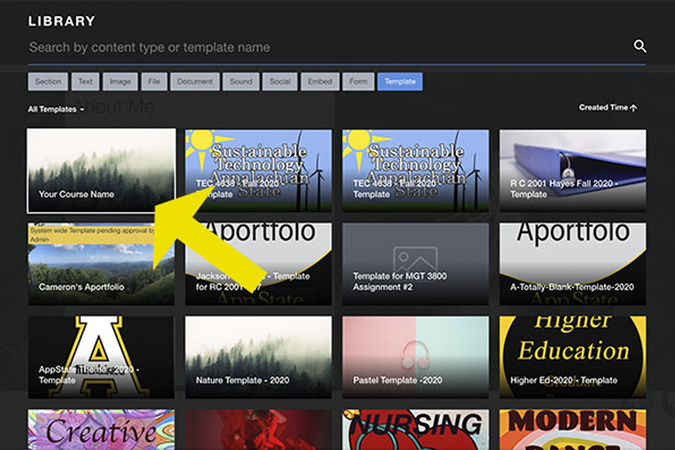Select the Template filter tab
The image size is (675, 450).
(400, 81)
